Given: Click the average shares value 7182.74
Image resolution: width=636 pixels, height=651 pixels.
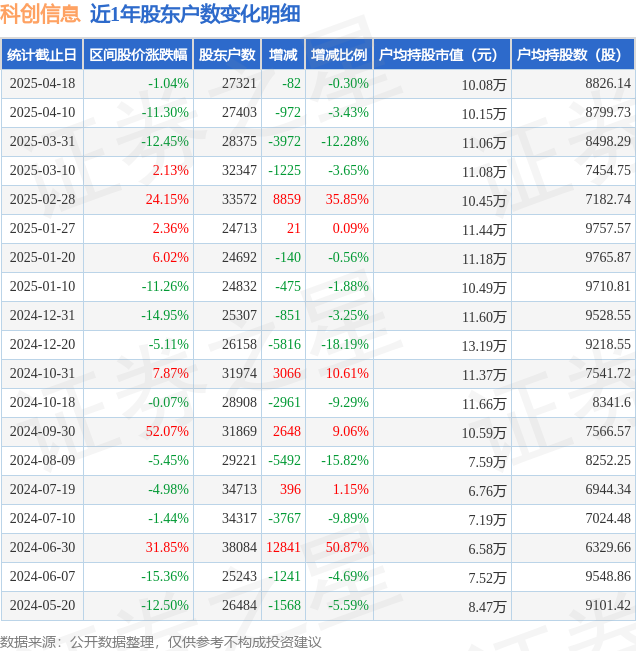Looking at the screenshot, I should click(x=608, y=200).
